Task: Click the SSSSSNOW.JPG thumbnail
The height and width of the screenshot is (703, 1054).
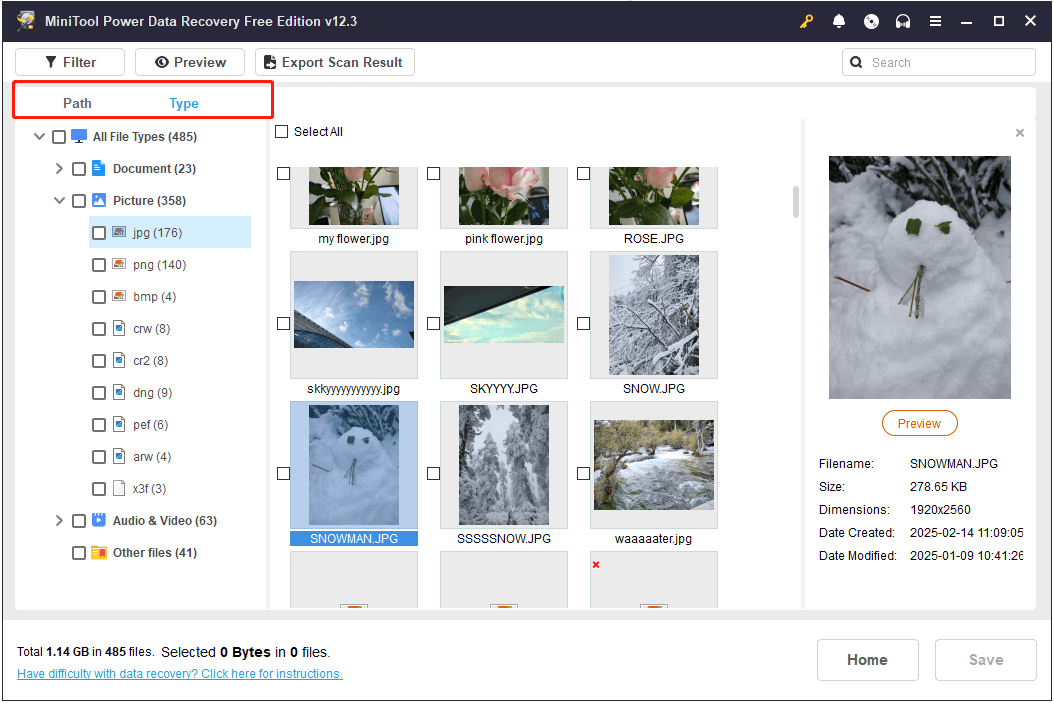Action: tap(503, 464)
